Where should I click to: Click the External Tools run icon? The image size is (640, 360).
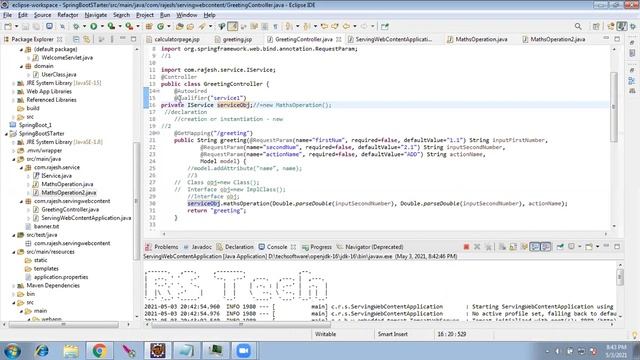[x=129, y=27]
